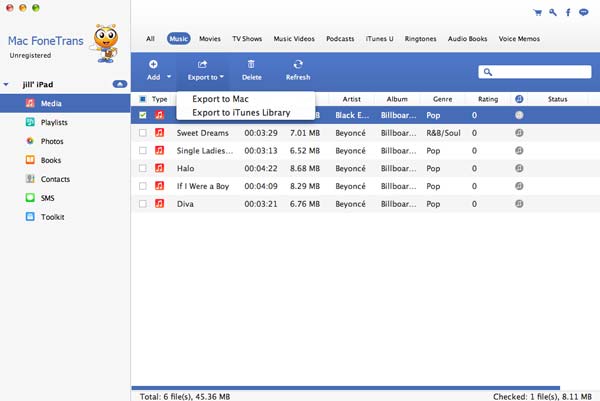This screenshot has height=401, width=600.
Task: Switch to the Movies tab
Action: 210,39
